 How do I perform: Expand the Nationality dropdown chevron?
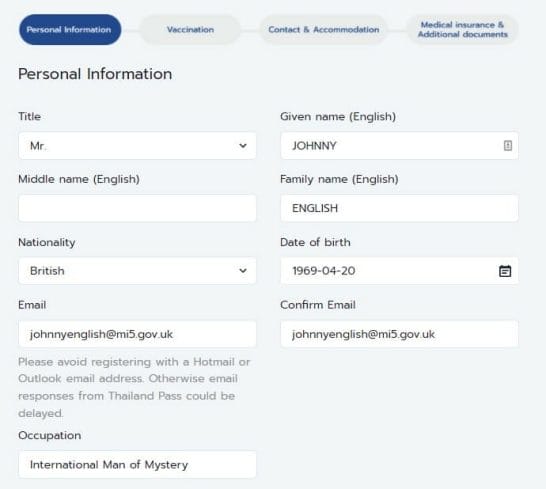tap(243, 271)
